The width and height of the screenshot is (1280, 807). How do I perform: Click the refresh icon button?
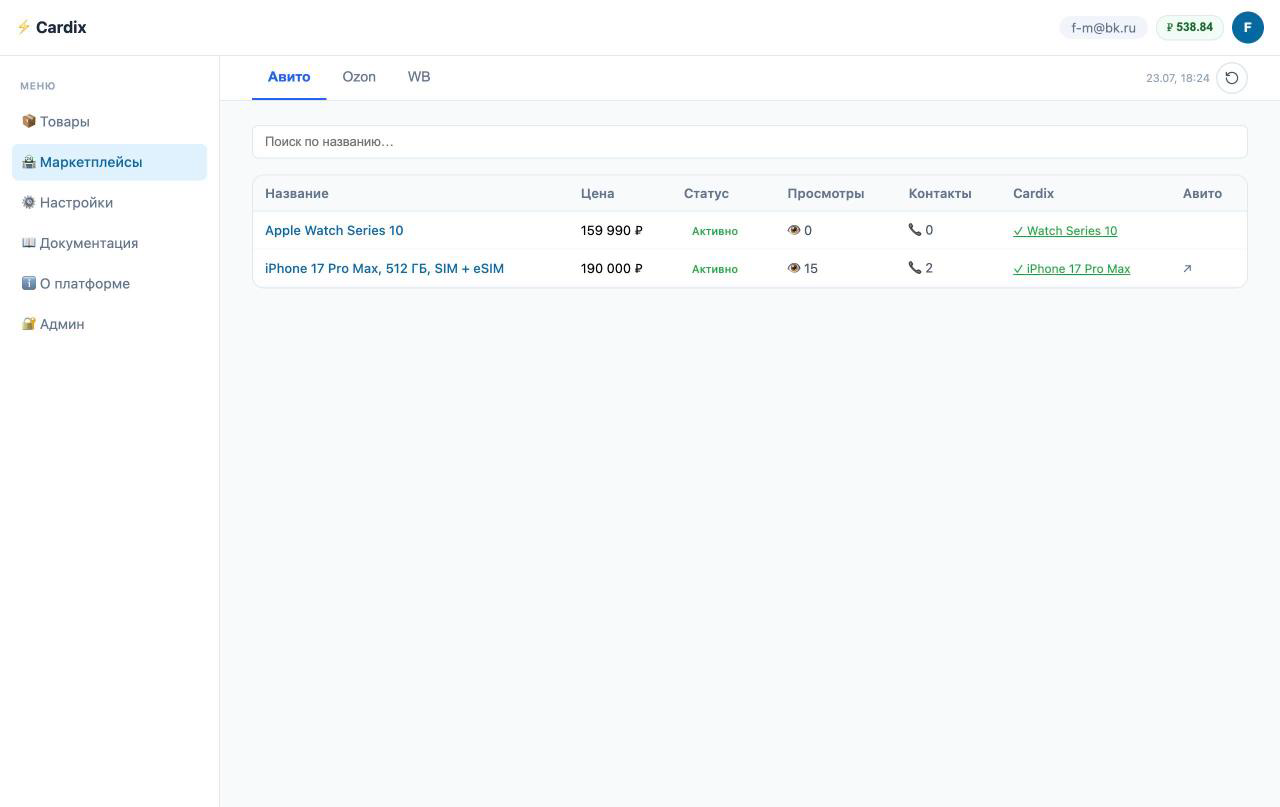[1232, 78]
